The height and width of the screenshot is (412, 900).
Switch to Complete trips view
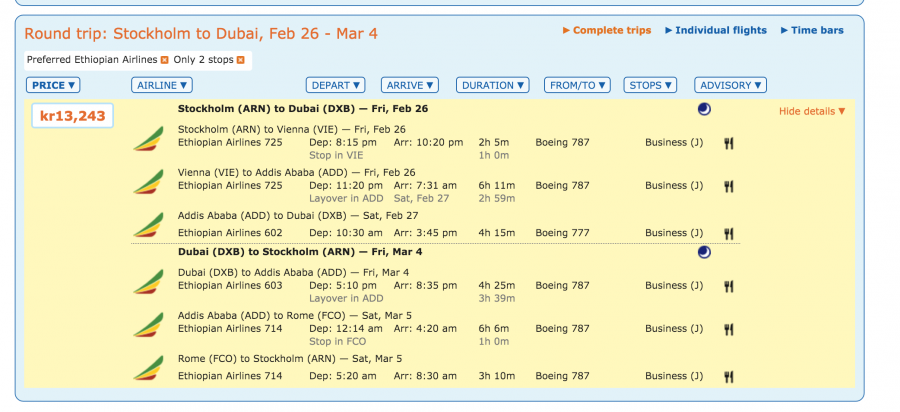coord(607,31)
